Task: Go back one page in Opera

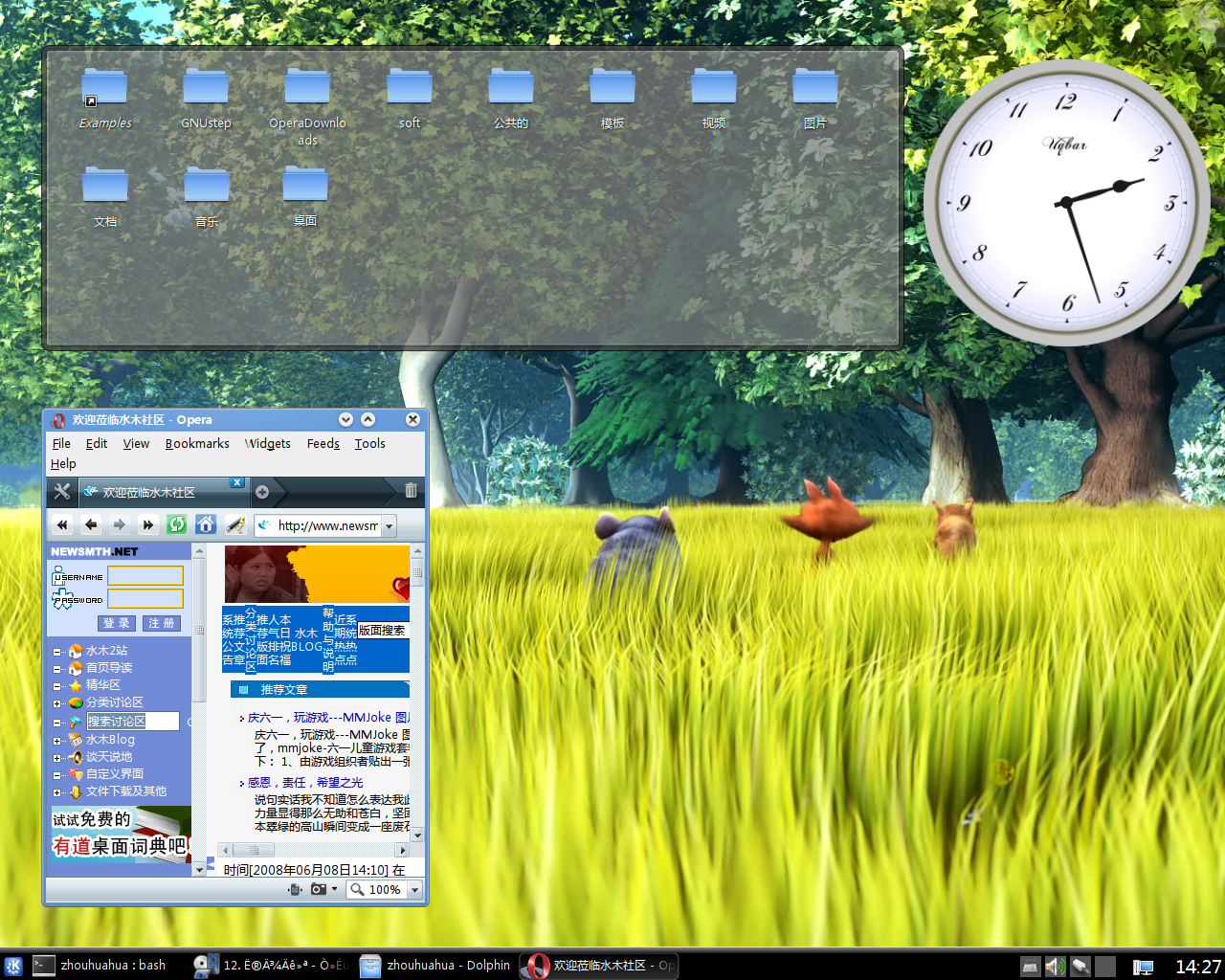Action: pos(91,524)
